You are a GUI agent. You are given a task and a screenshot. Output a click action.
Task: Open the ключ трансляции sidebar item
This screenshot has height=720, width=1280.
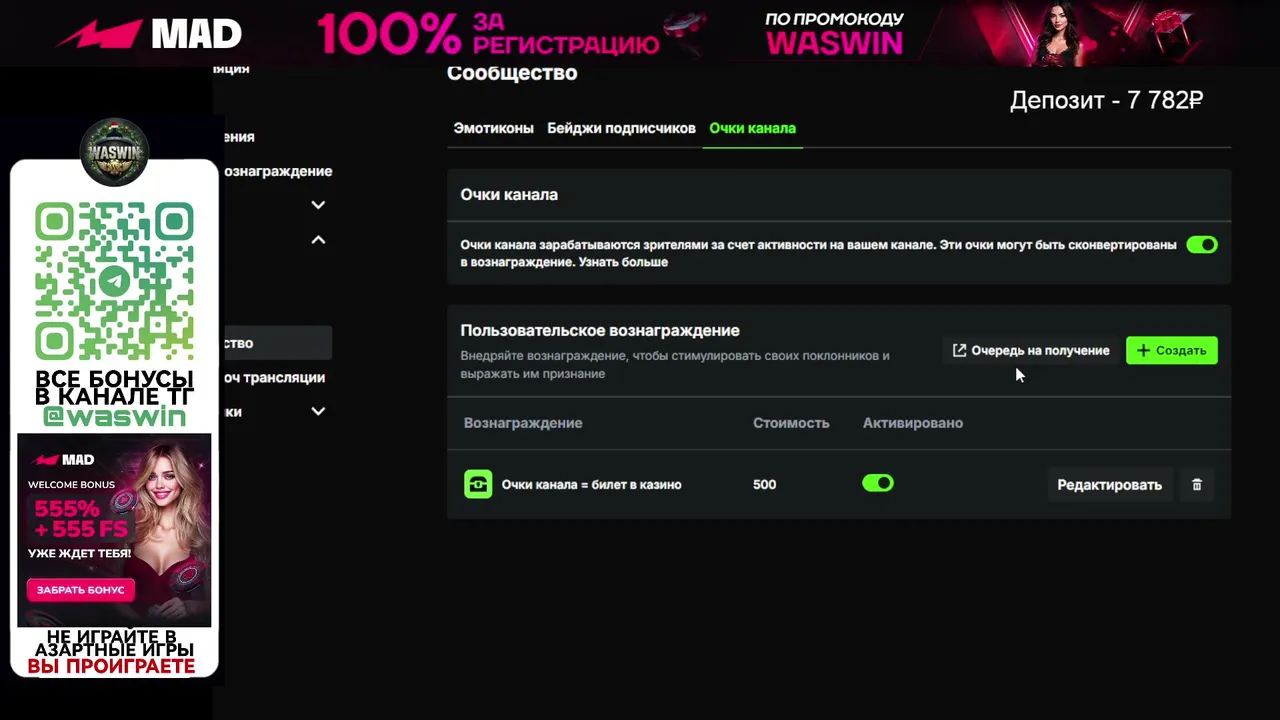pyautogui.click(x=274, y=377)
